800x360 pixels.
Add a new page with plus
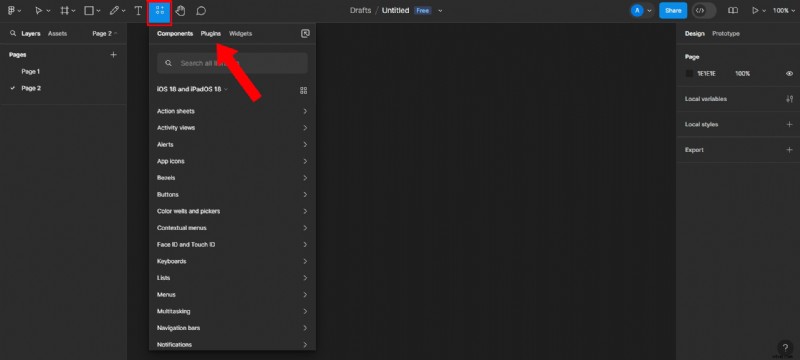114,55
